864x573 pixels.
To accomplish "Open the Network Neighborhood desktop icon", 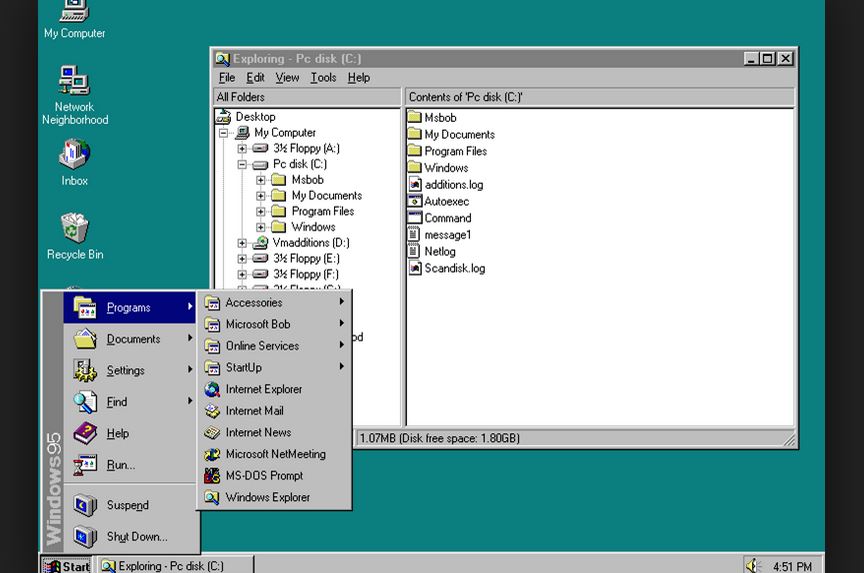I will click(x=74, y=82).
